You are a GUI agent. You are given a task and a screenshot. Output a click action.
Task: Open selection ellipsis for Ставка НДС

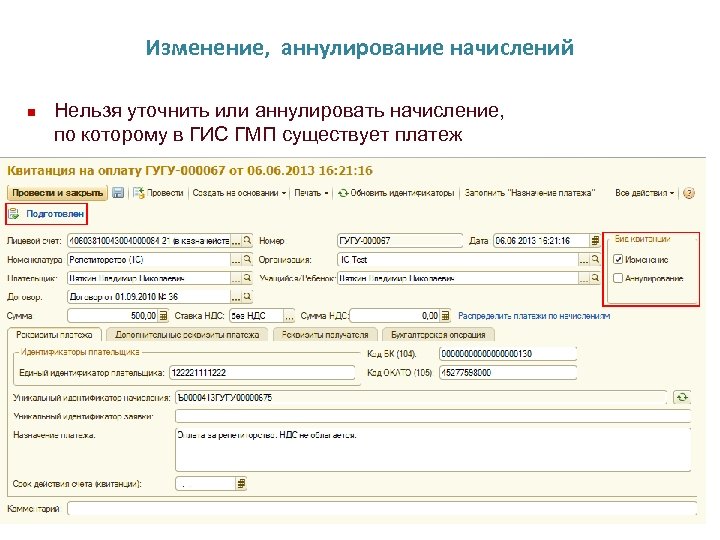point(289,316)
